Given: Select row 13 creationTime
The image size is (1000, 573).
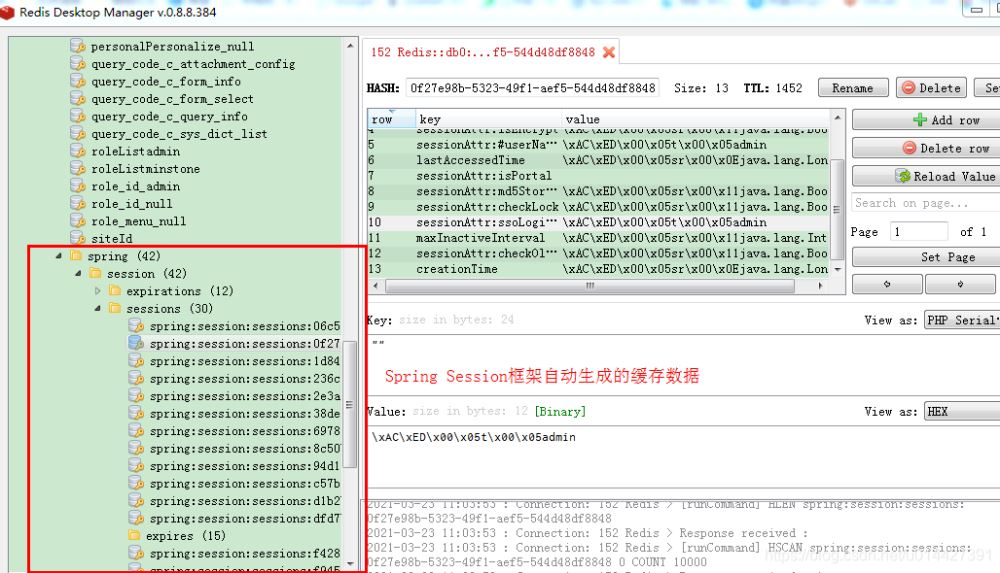Looking at the screenshot, I should (x=598, y=269).
